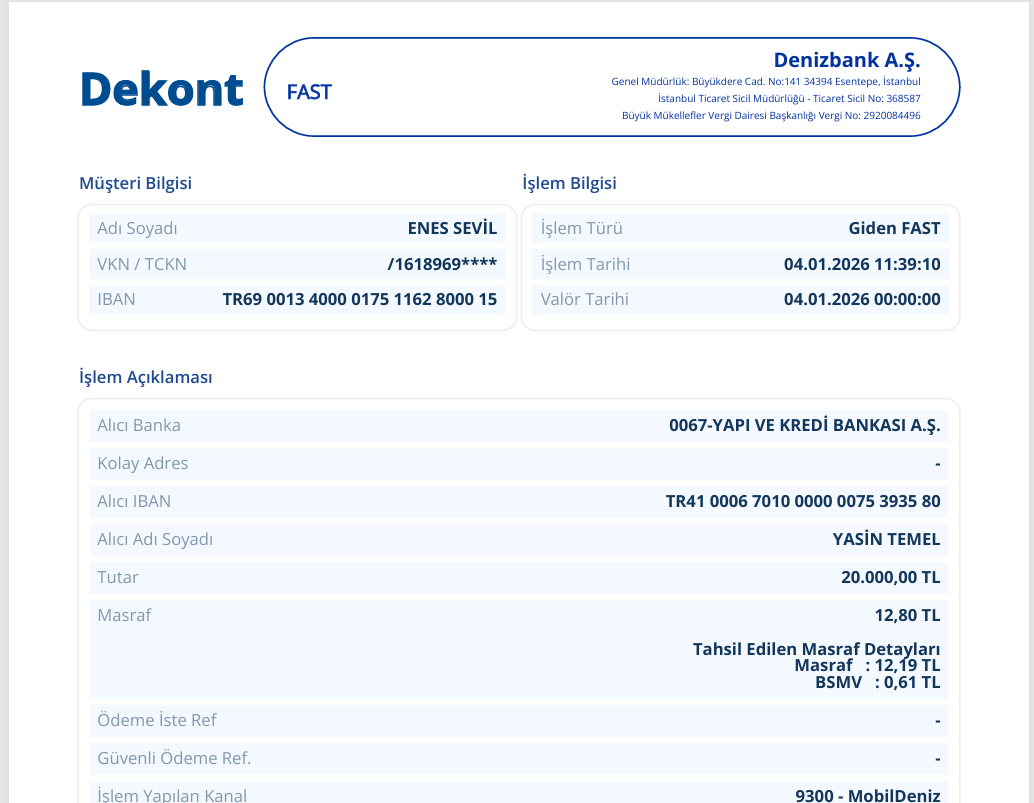The image size is (1034, 803).
Task: Click the İşlem Yapılan Kanal label
Action: click(172, 795)
